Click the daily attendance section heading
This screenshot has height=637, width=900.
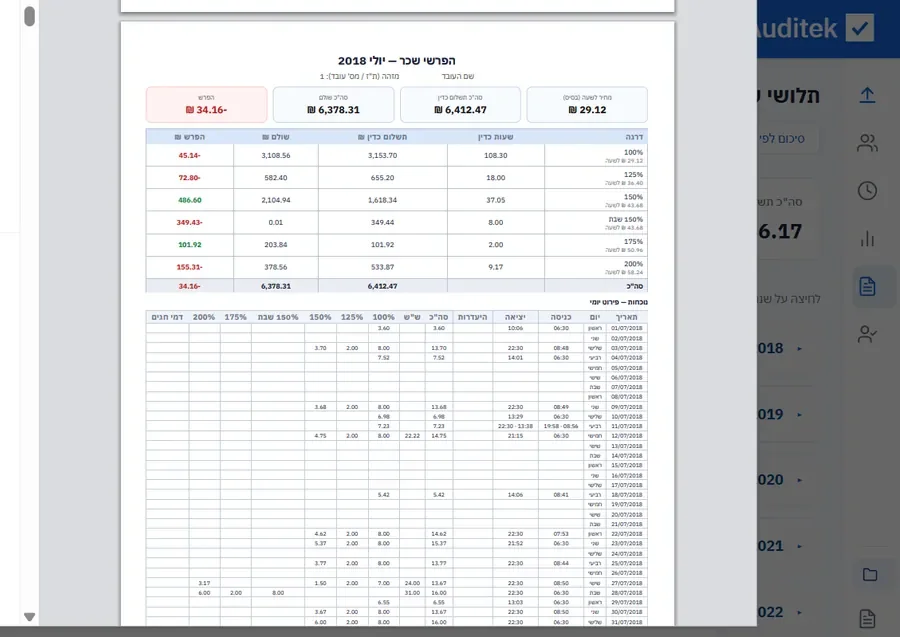[x=618, y=302]
